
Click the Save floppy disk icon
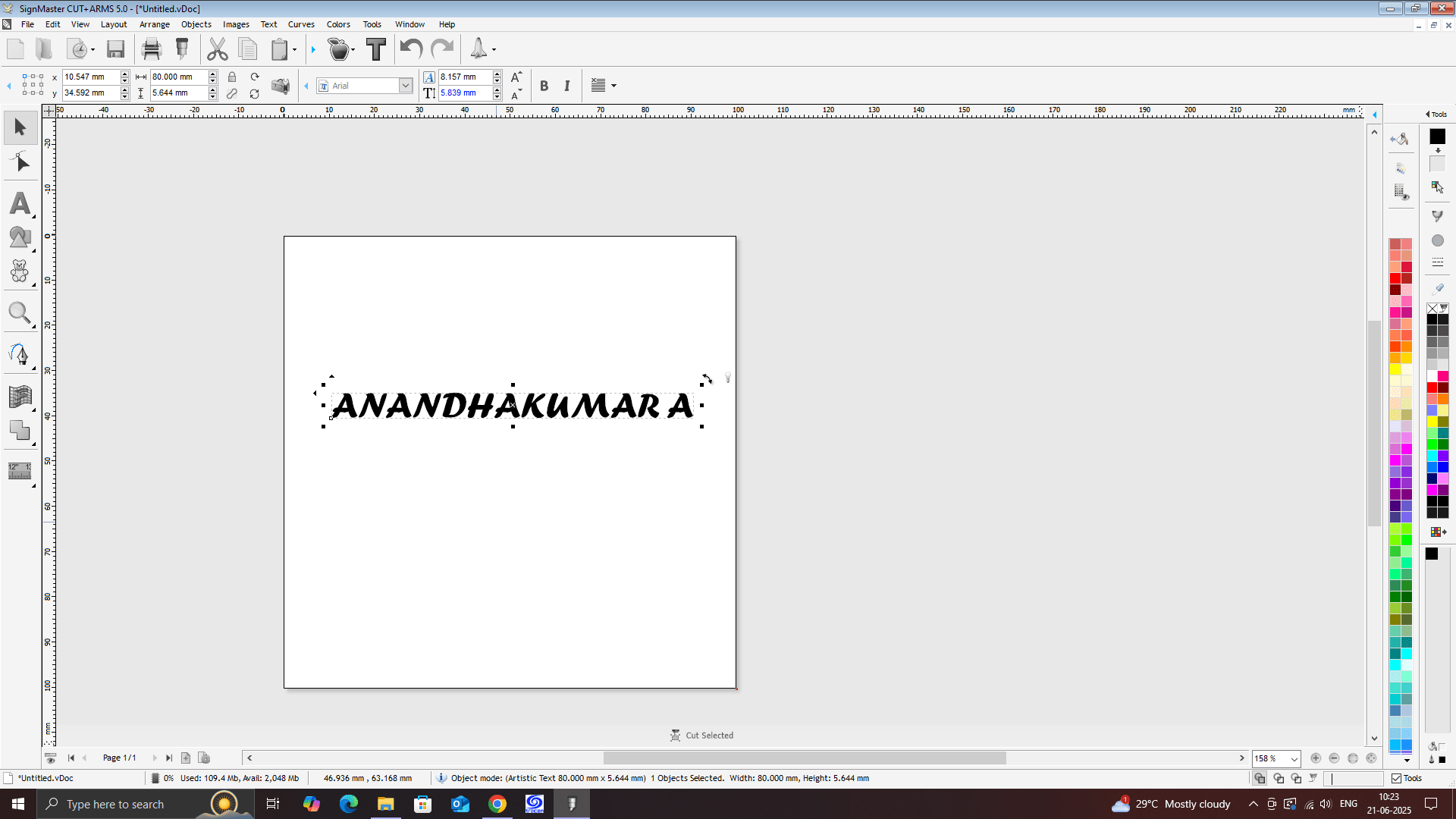[115, 49]
